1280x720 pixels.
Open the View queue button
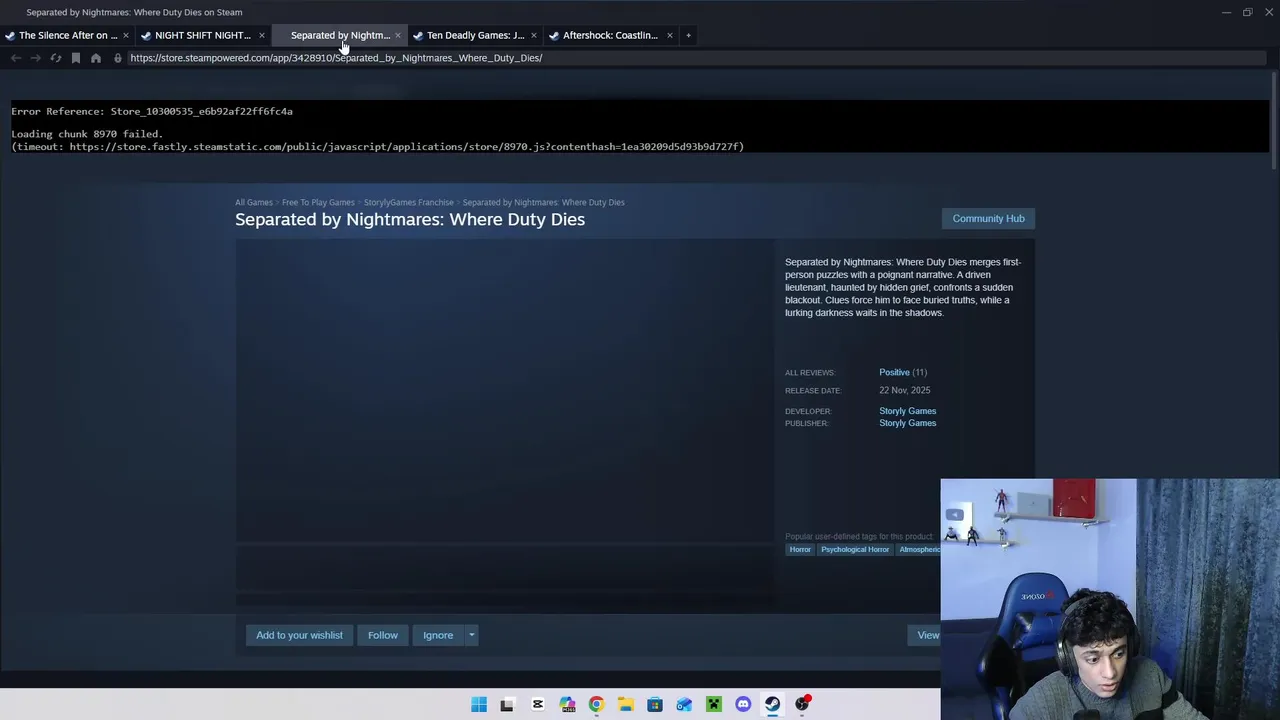[927, 635]
